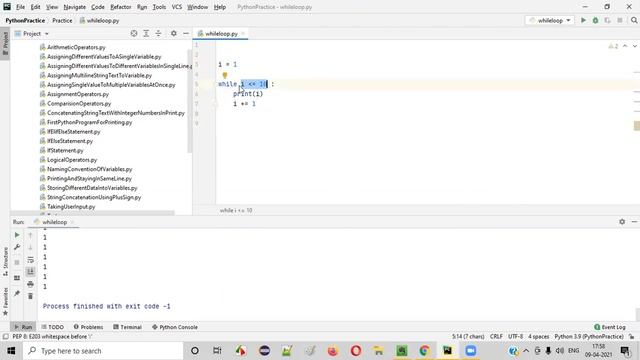Click the taskbar search box
Image resolution: width=640 pixels, height=360 pixels.
click(103, 351)
